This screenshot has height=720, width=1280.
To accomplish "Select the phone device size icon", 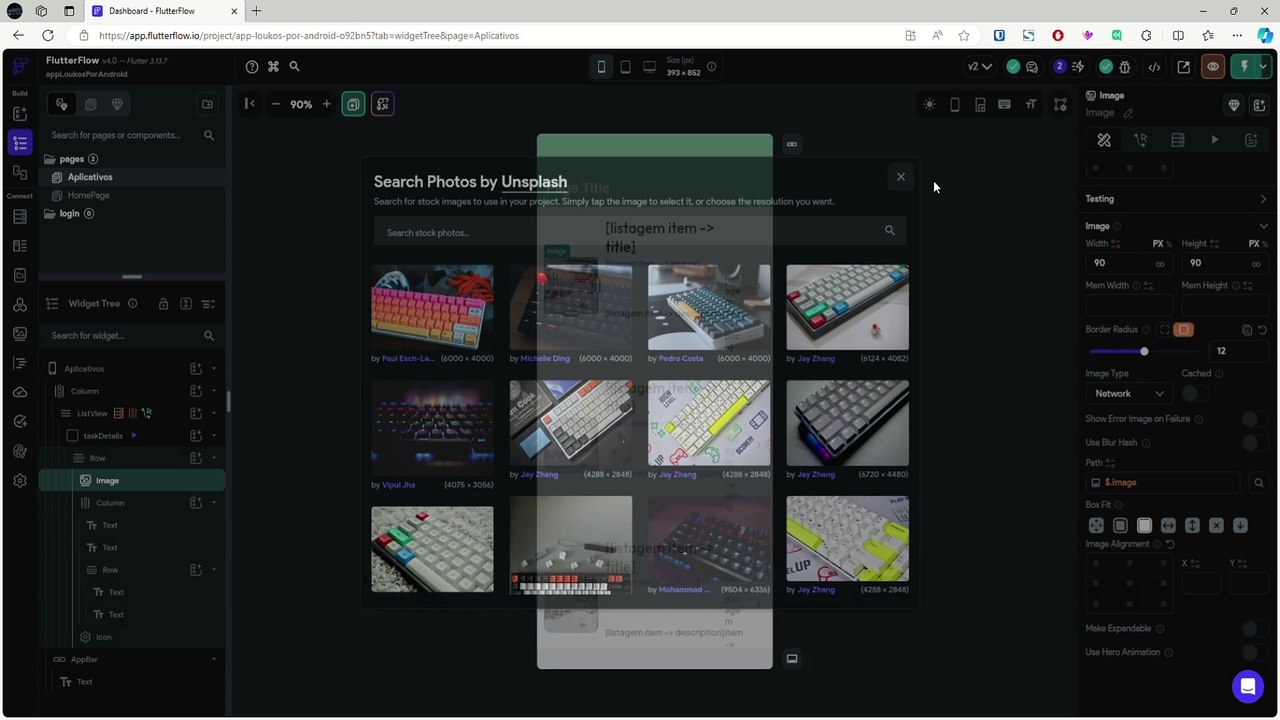I will tap(601, 67).
